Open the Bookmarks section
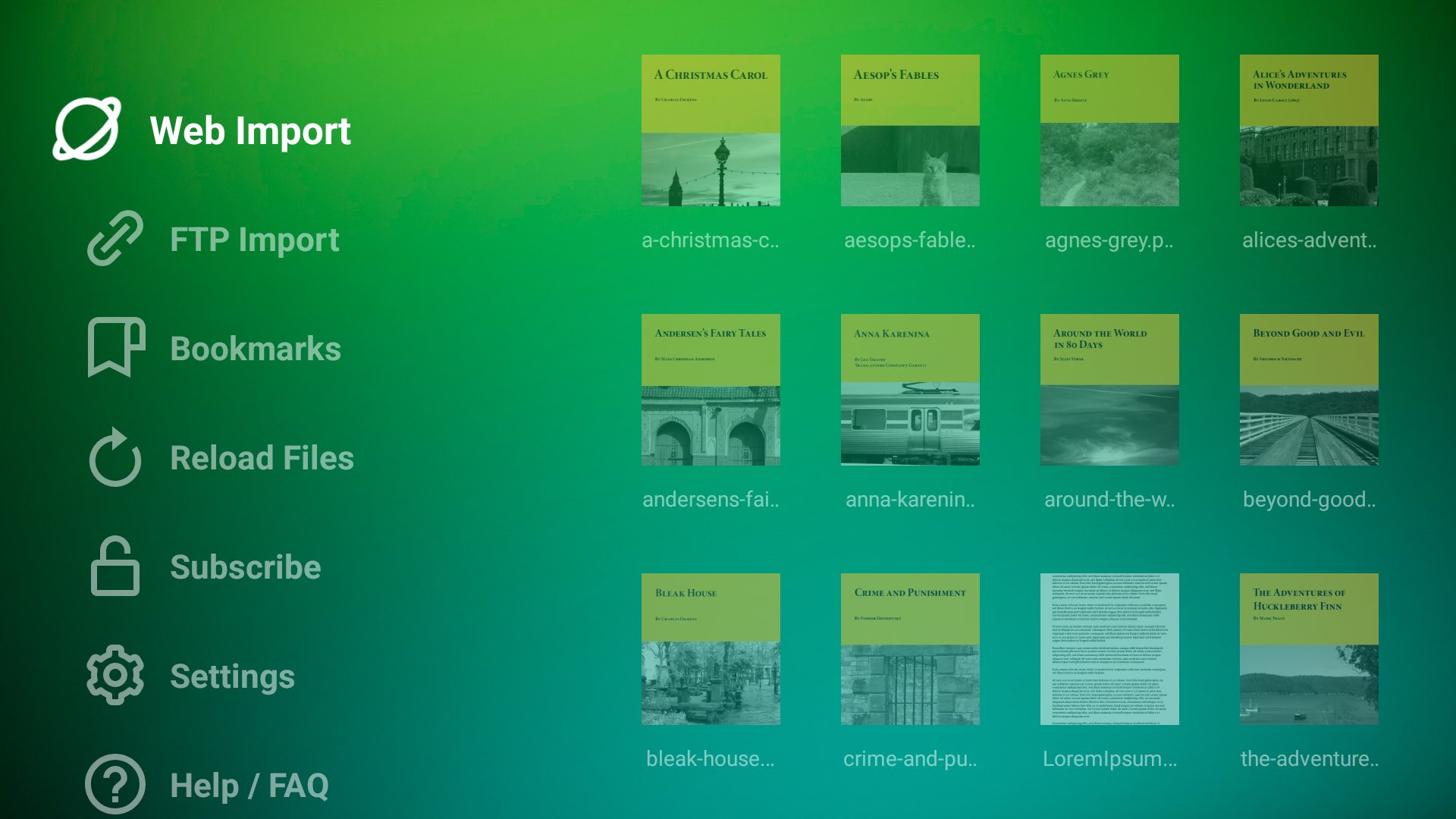Viewport: 1456px width, 819px height. (256, 348)
